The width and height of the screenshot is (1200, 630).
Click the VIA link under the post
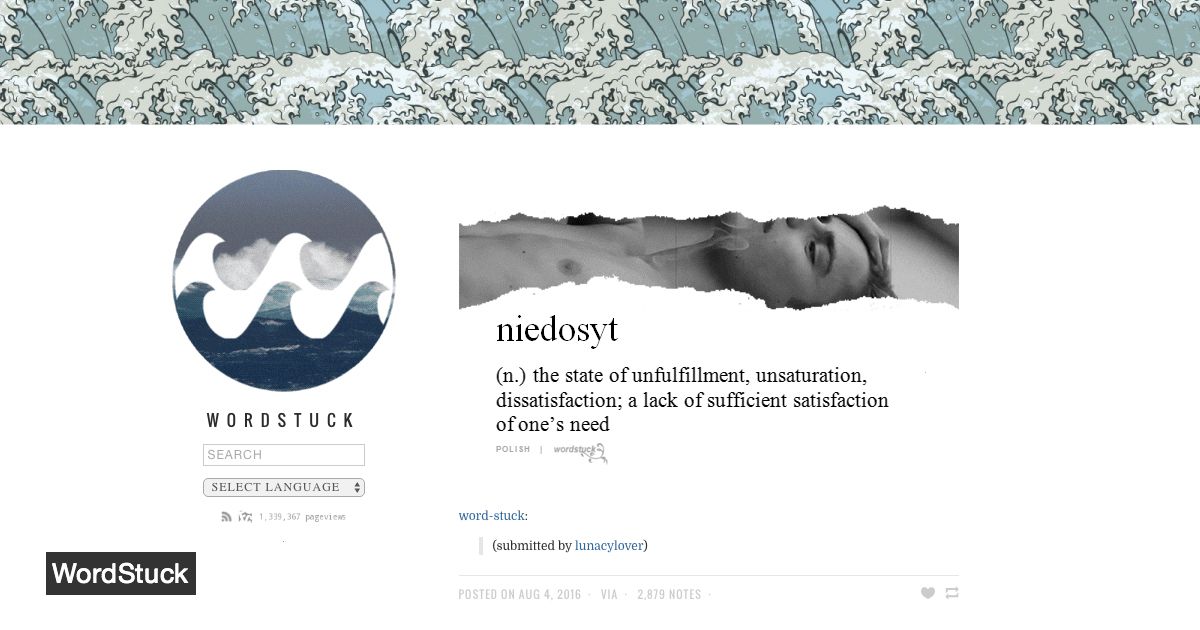pyautogui.click(x=610, y=594)
